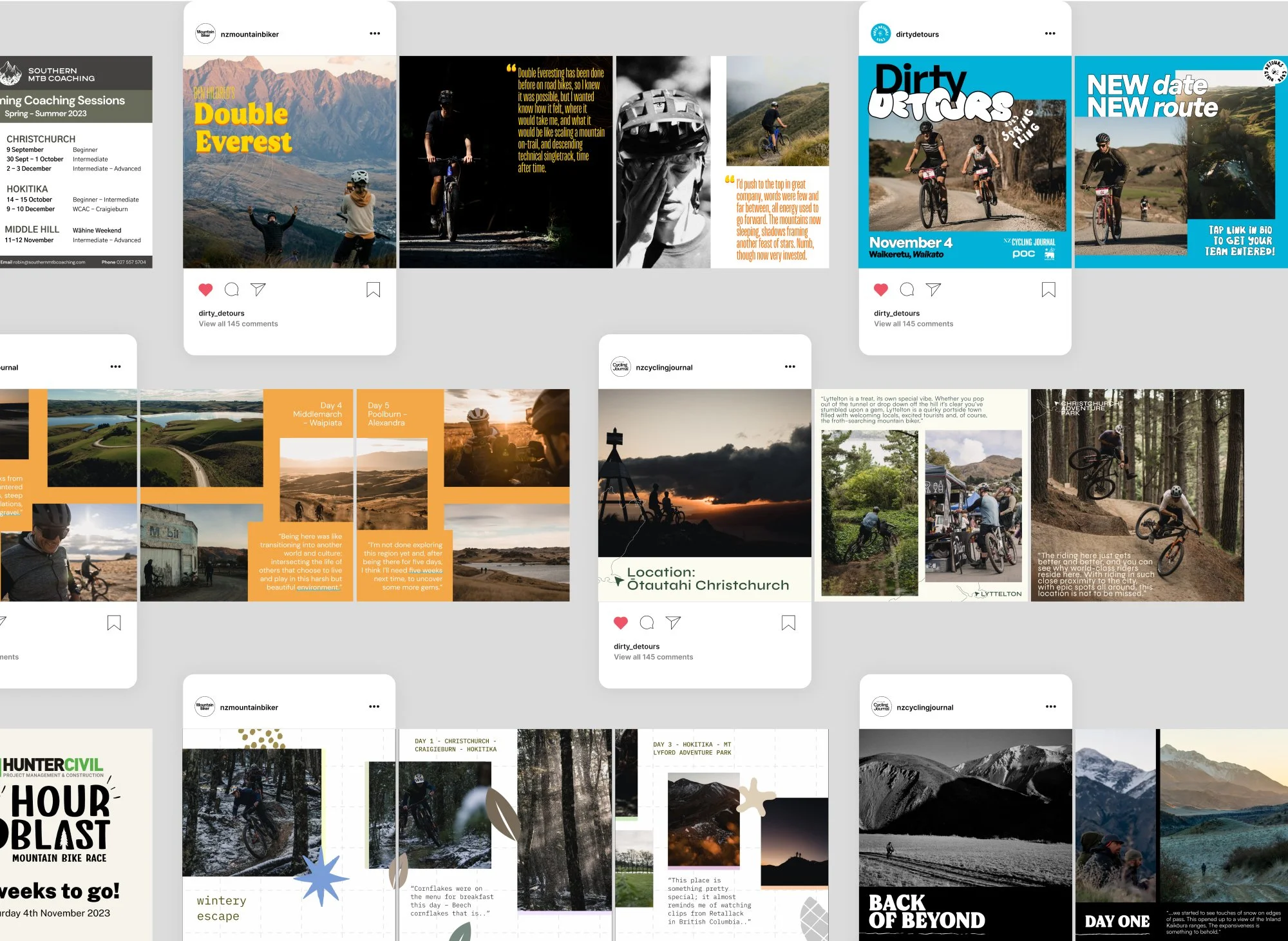Bookmark the Ōtautahi Christchurch post
This screenshot has width=1288, height=941.
788,623
